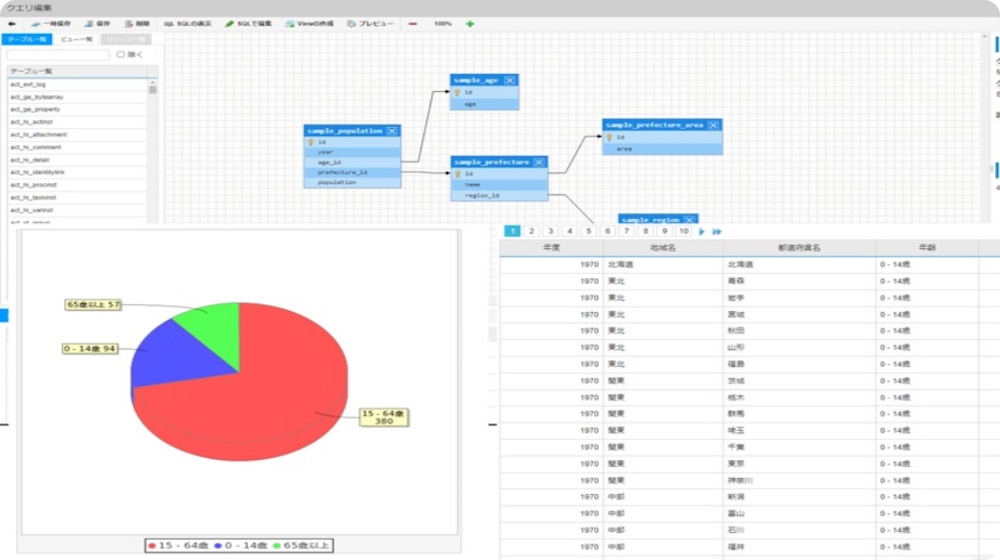
Task: Click the table search input field
Action: [58, 55]
